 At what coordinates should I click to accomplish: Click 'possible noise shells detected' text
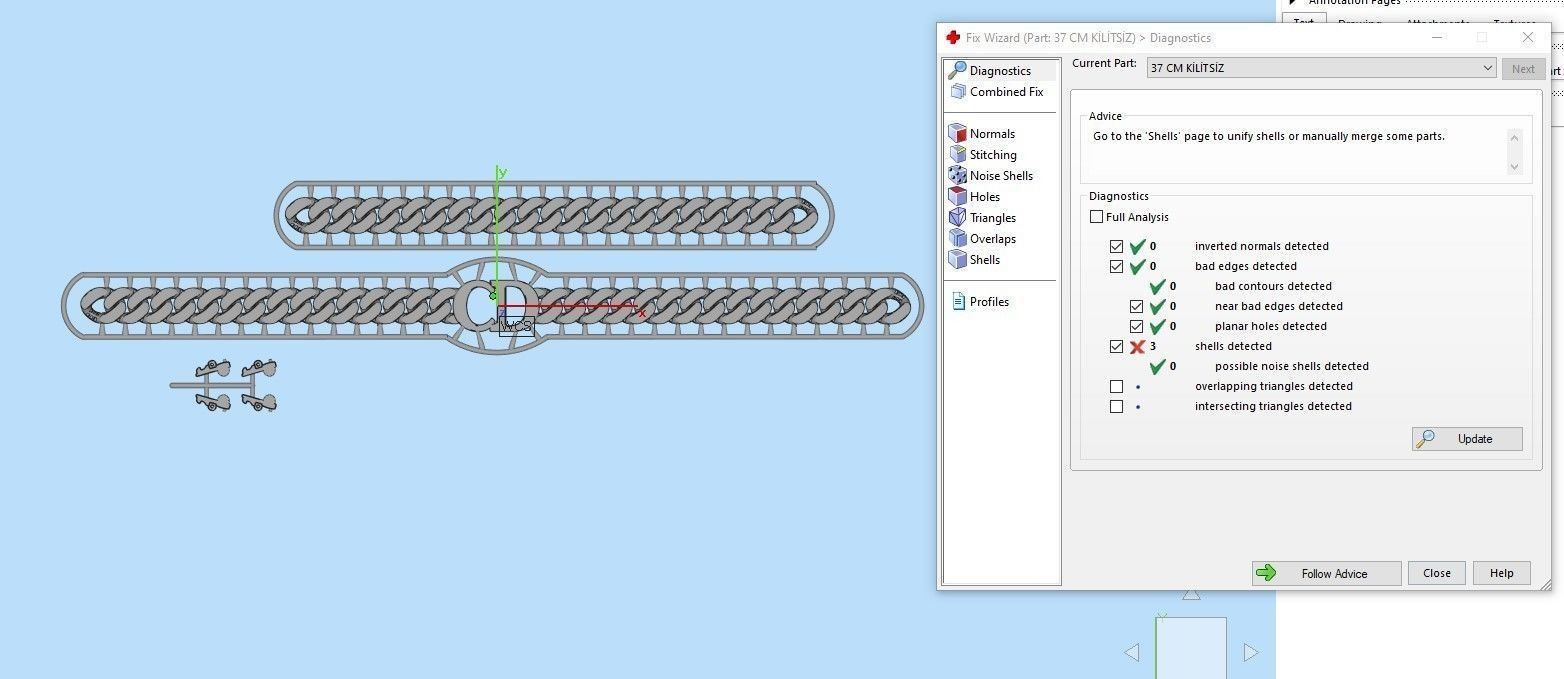[x=1292, y=366]
